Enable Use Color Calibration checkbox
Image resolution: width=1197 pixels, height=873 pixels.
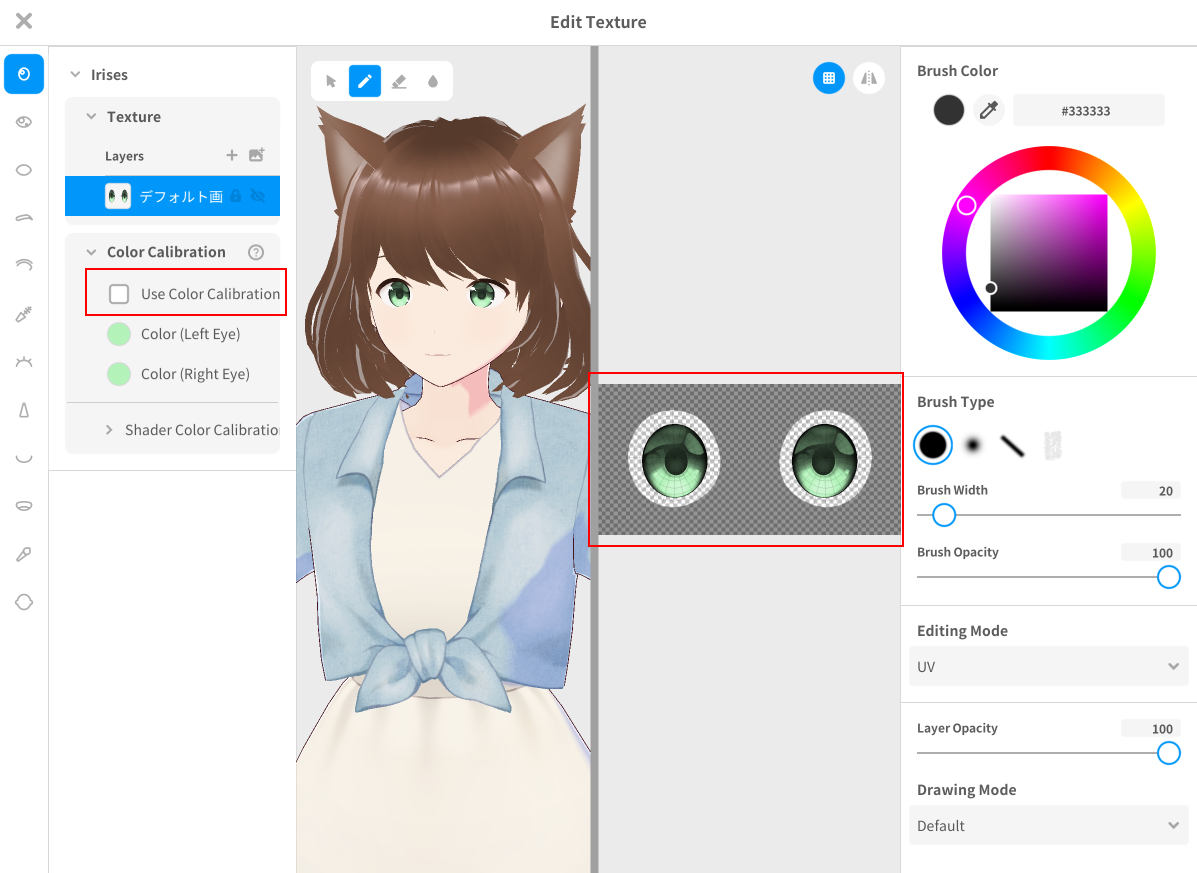click(x=119, y=294)
